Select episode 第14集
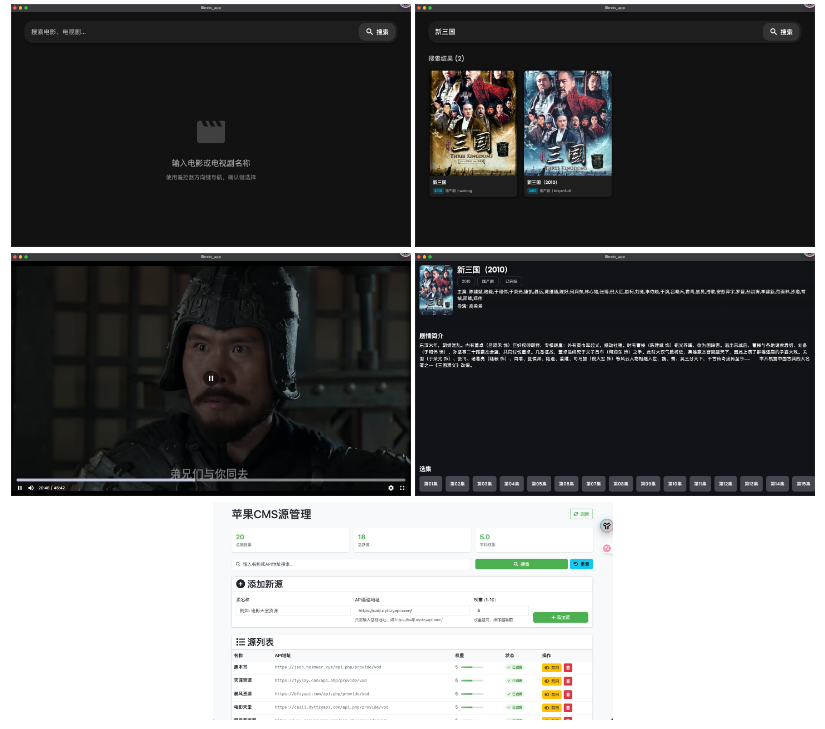Image resolution: width=825 pixels, height=729 pixels. point(777,484)
